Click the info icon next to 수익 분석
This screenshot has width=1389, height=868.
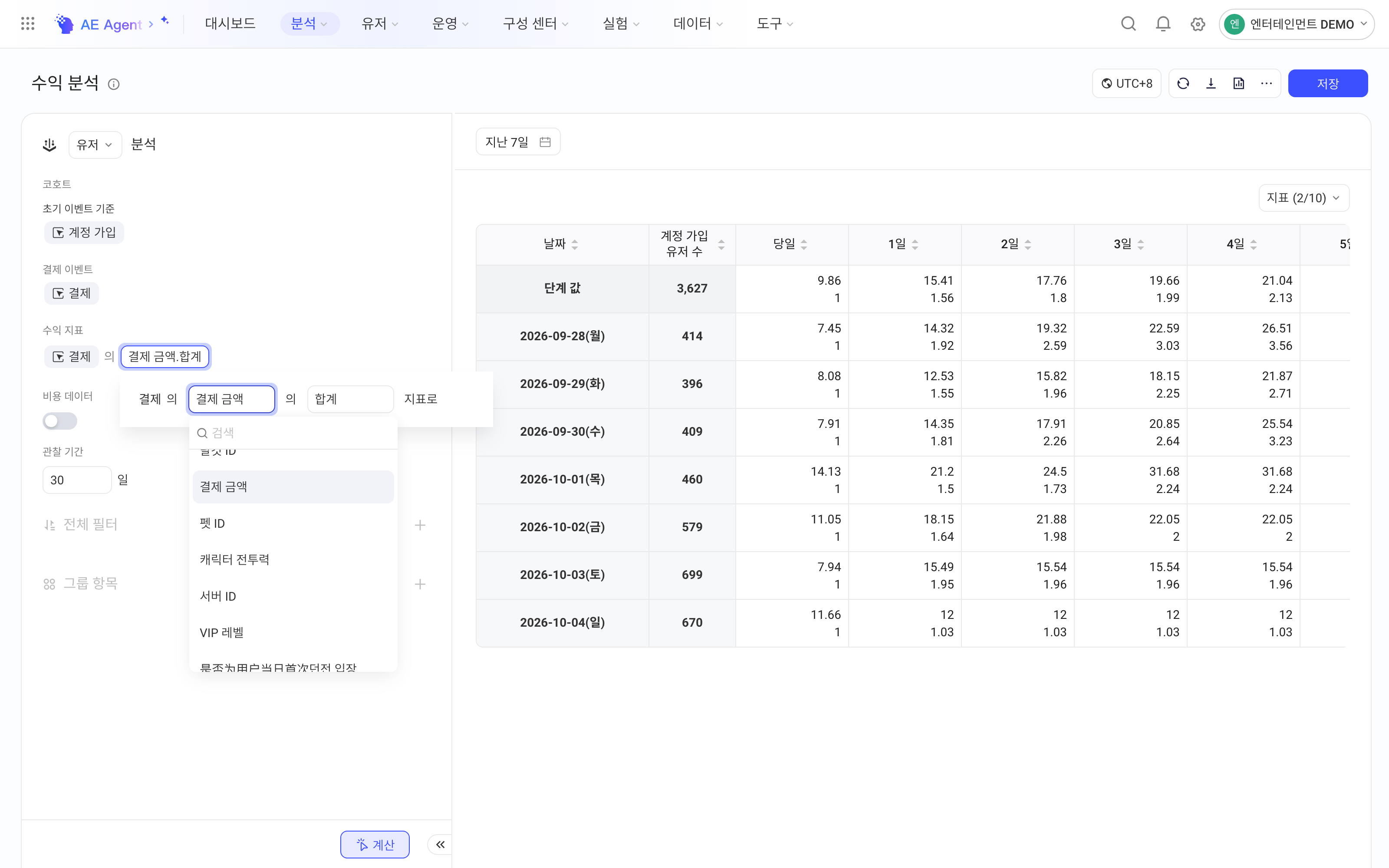pos(114,84)
